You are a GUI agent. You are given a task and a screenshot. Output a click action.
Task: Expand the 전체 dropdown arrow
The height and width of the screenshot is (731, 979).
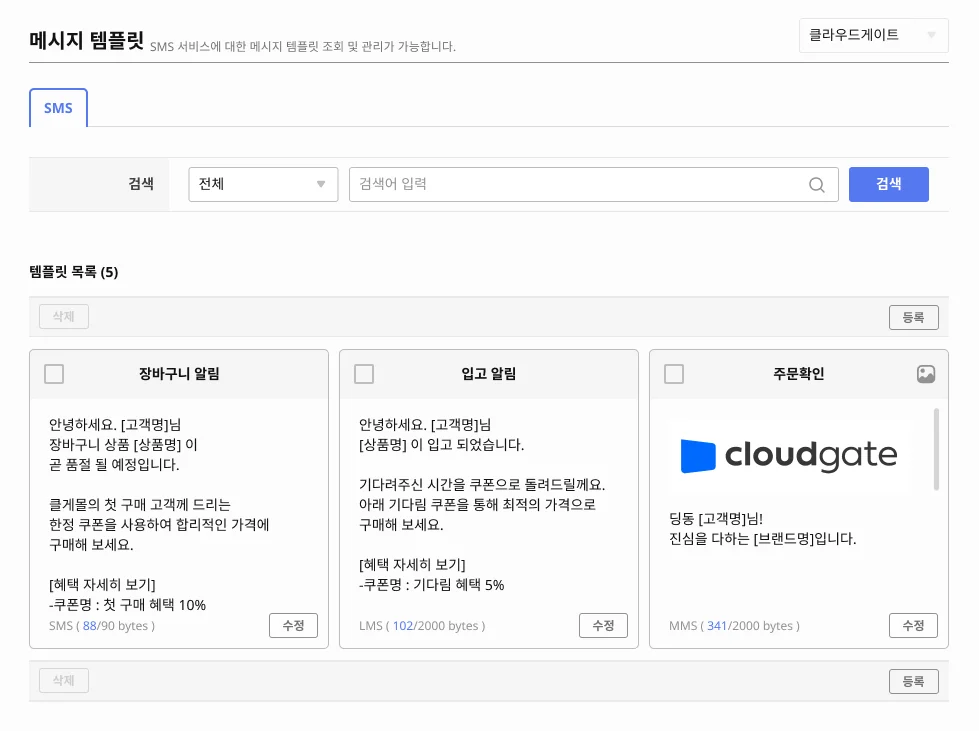(x=321, y=184)
